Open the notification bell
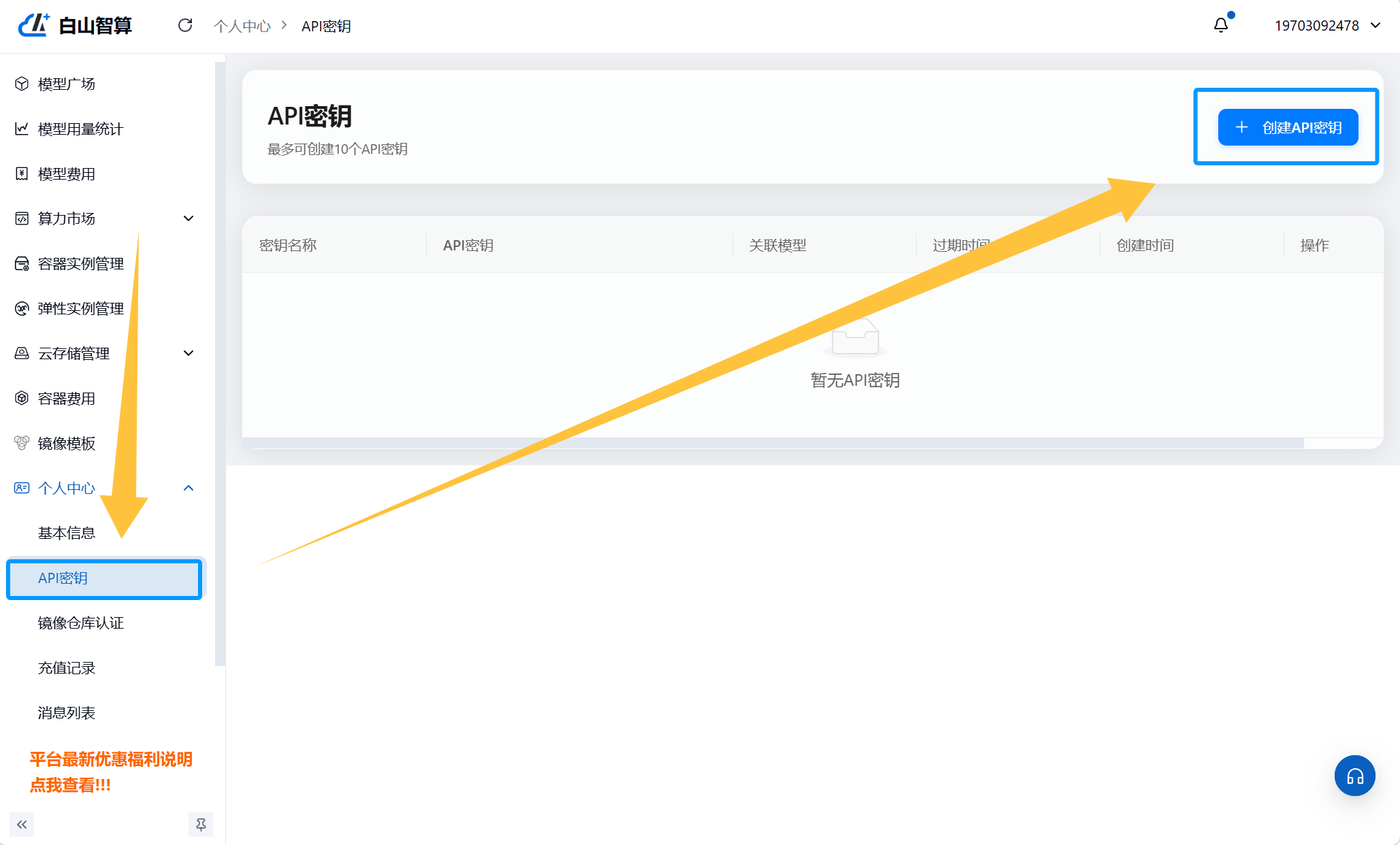This screenshot has height=845, width=1400. pyautogui.click(x=1221, y=25)
